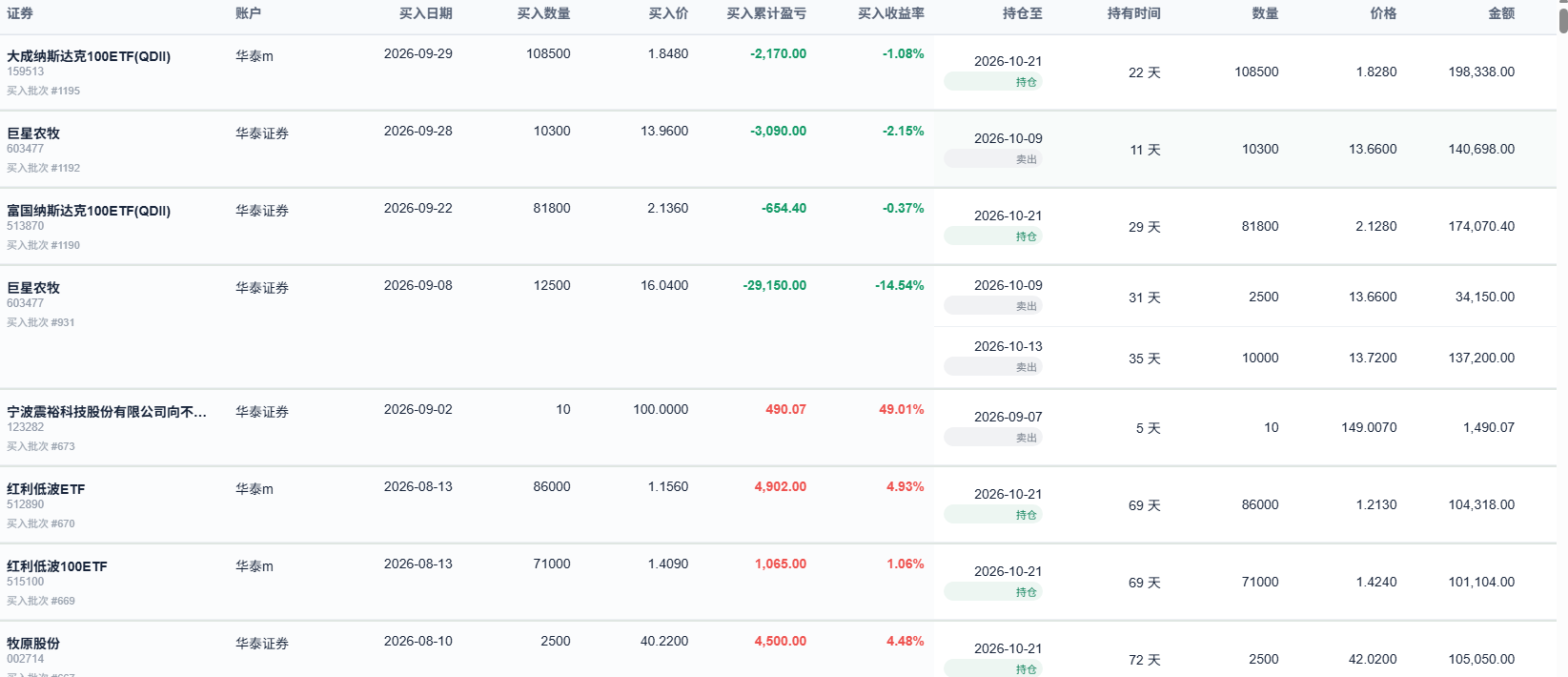Select the loss value -2,170.00
This screenshot has height=677, width=1568.
pos(778,54)
